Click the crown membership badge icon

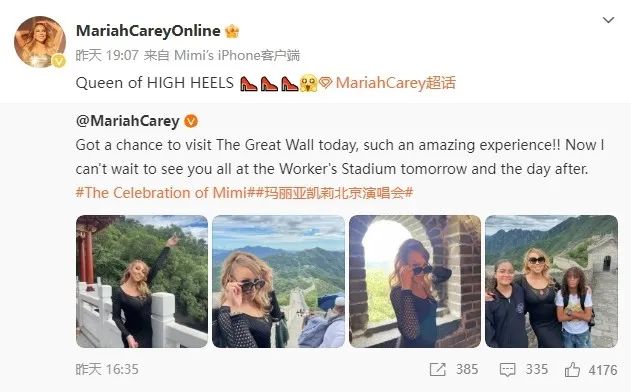232,31
